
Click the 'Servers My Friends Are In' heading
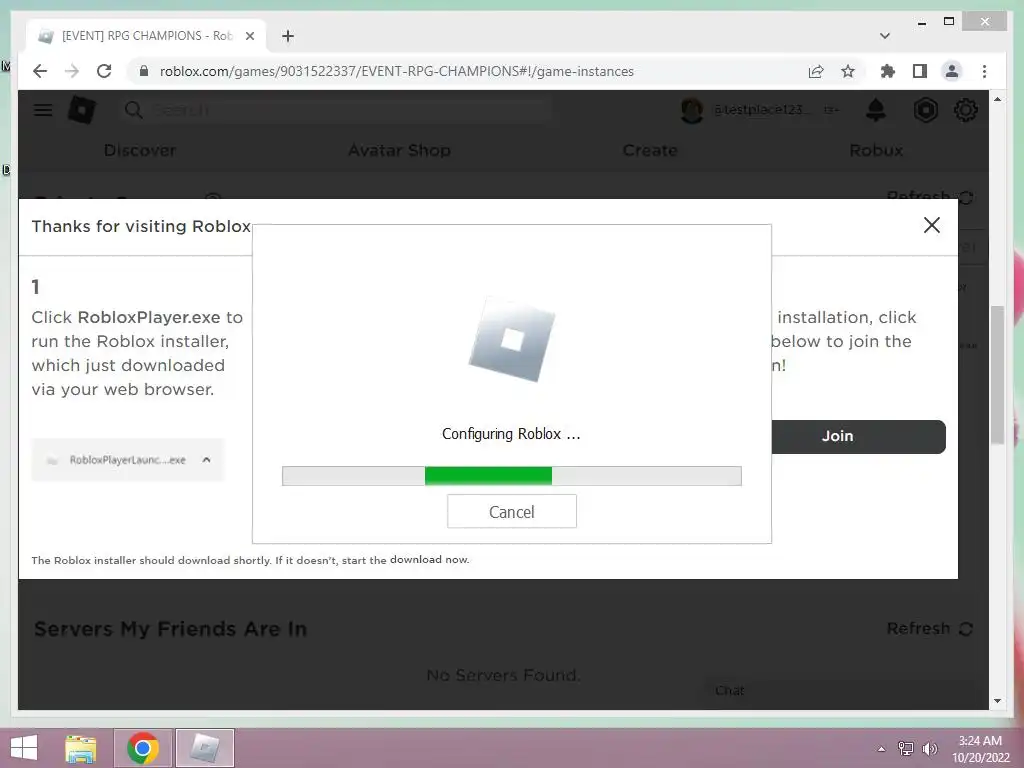click(x=170, y=629)
